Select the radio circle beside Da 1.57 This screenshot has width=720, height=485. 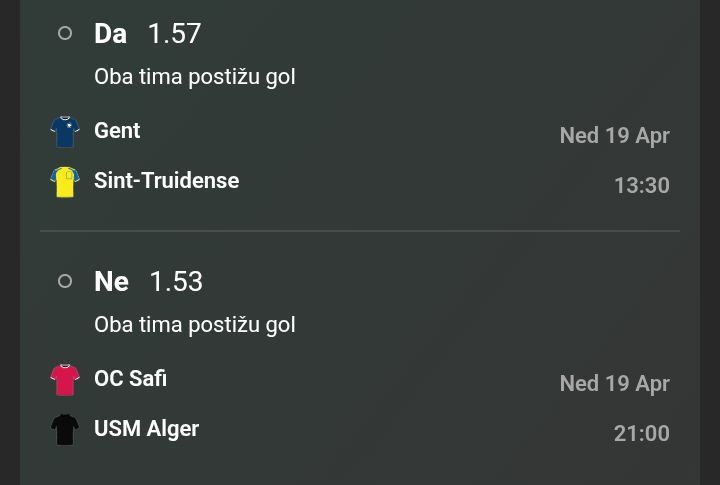65,33
